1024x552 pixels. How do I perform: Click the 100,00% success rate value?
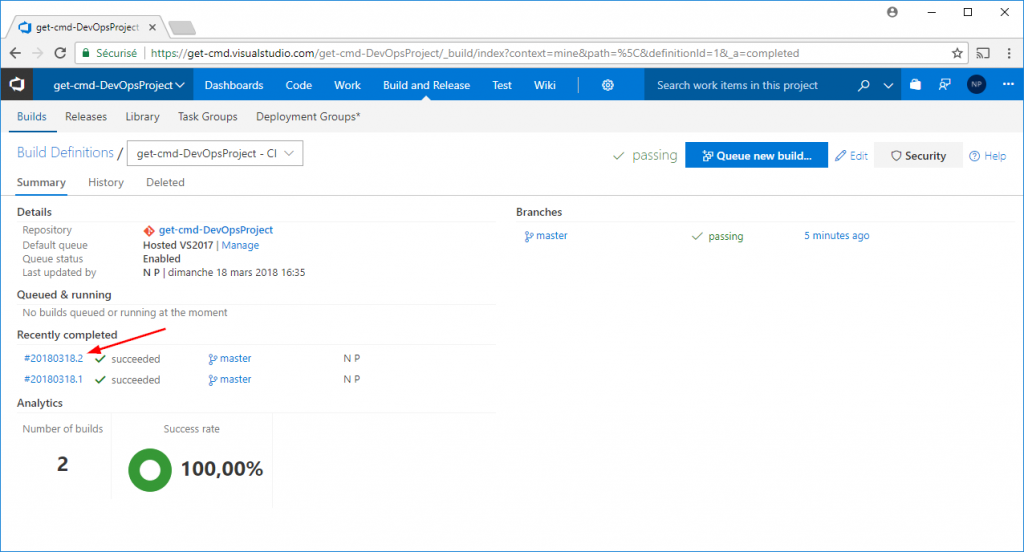point(222,468)
